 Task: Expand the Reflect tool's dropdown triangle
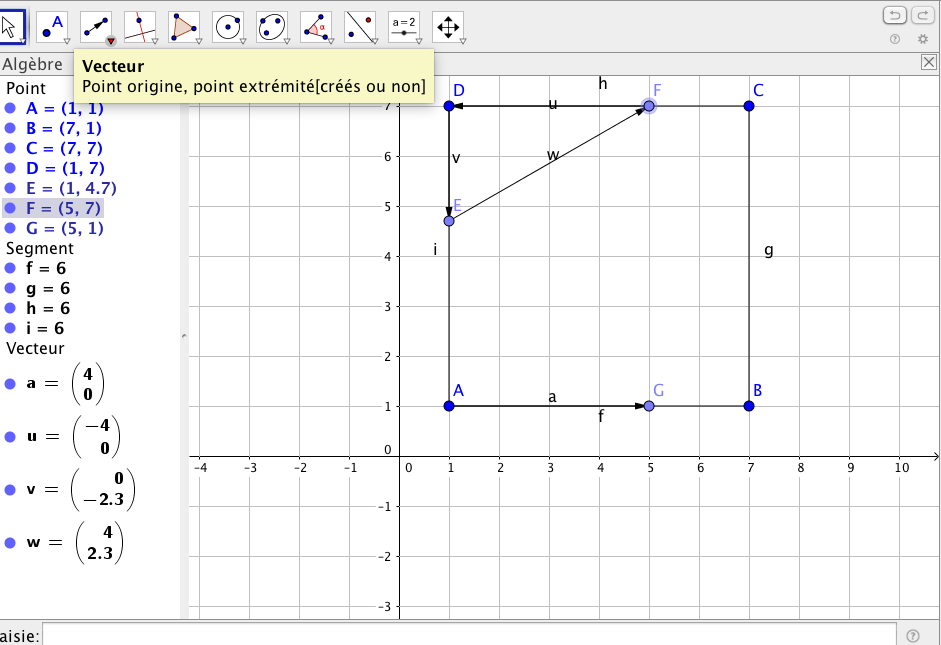click(x=374, y=41)
